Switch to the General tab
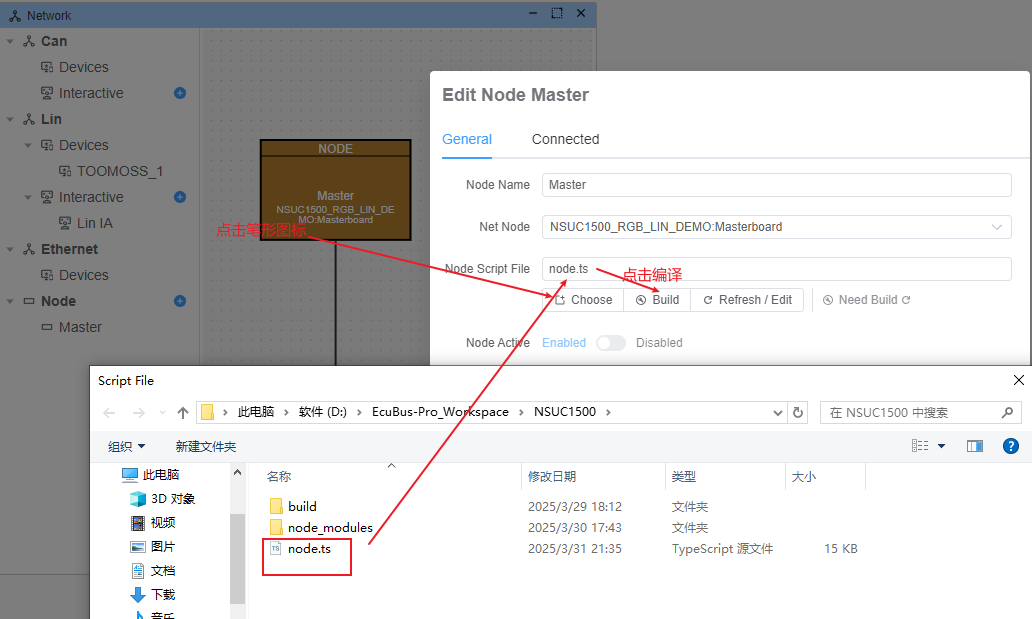 click(x=467, y=139)
